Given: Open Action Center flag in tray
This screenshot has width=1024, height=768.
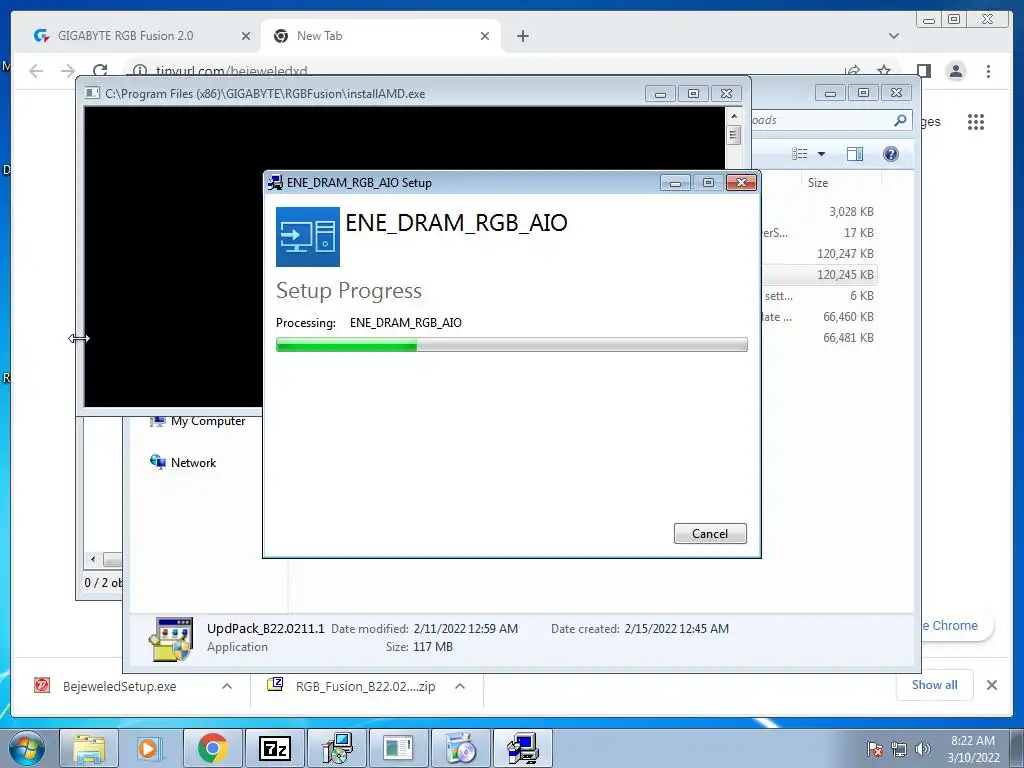Looking at the screenshot, I should pyautogui.click(x=875, y=749).
